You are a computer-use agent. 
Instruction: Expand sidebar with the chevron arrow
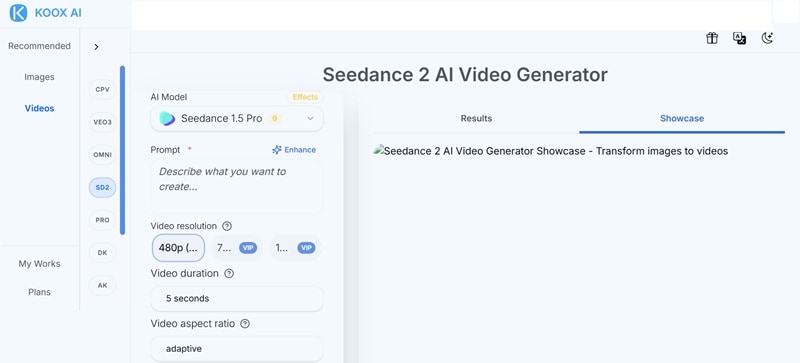pyautogui.click(x=96, y=46)
